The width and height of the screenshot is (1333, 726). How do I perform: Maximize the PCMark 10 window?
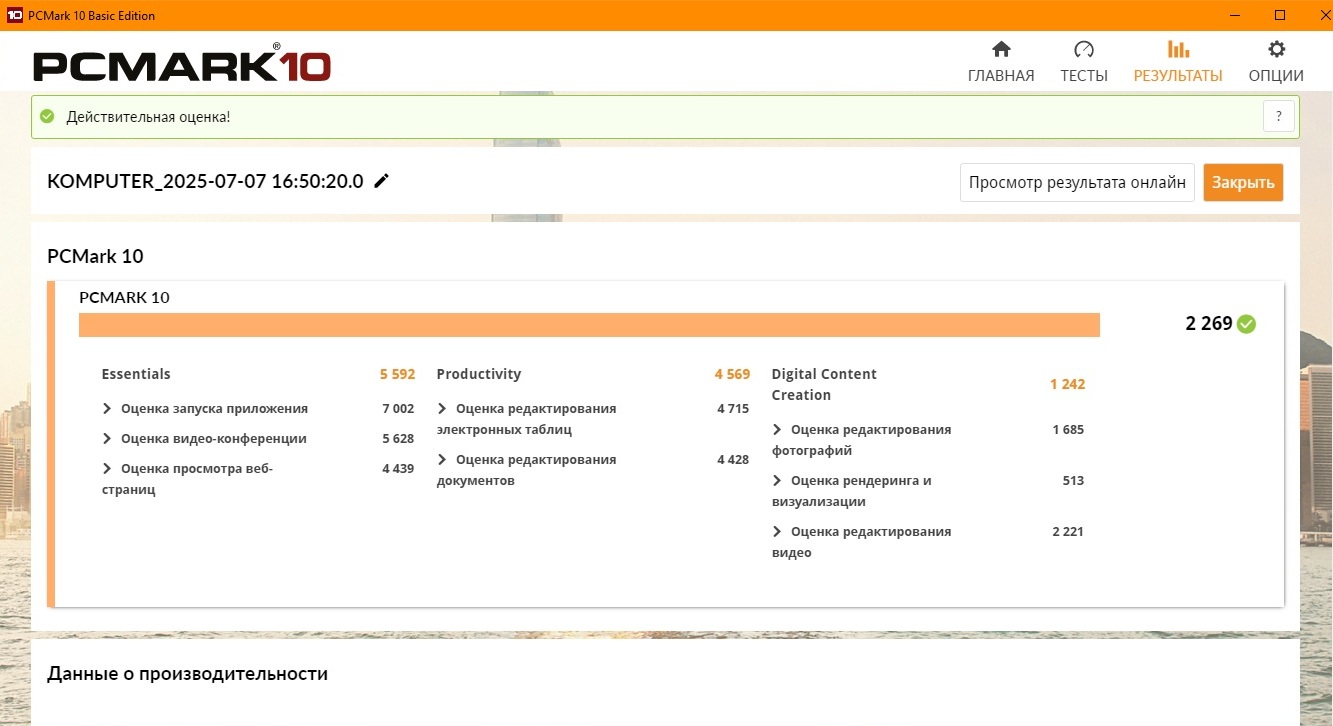tap(1280, 15)
